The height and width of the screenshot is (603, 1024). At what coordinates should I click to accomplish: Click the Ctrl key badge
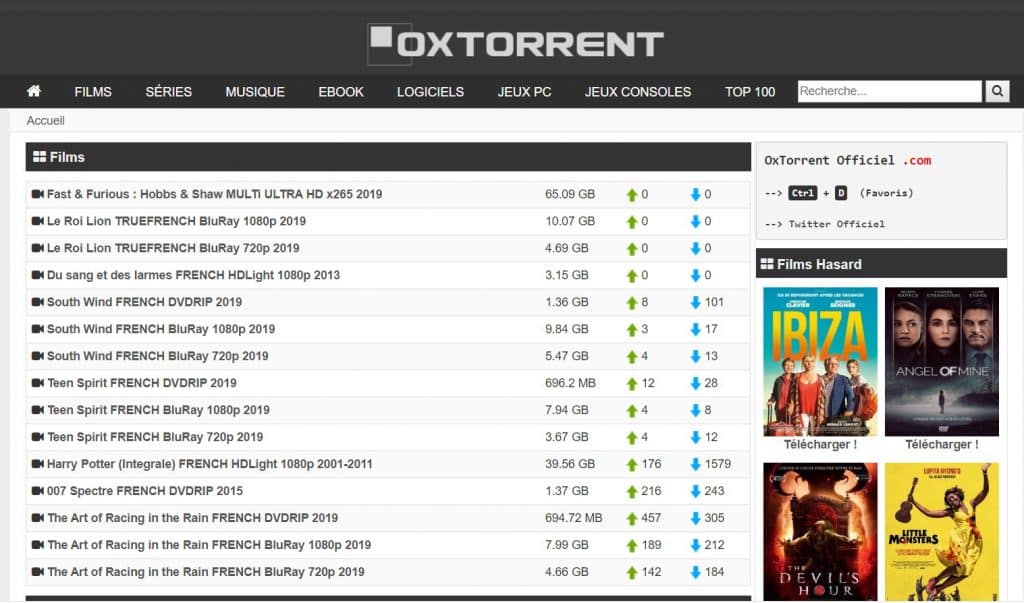click(x=803, y=193)
